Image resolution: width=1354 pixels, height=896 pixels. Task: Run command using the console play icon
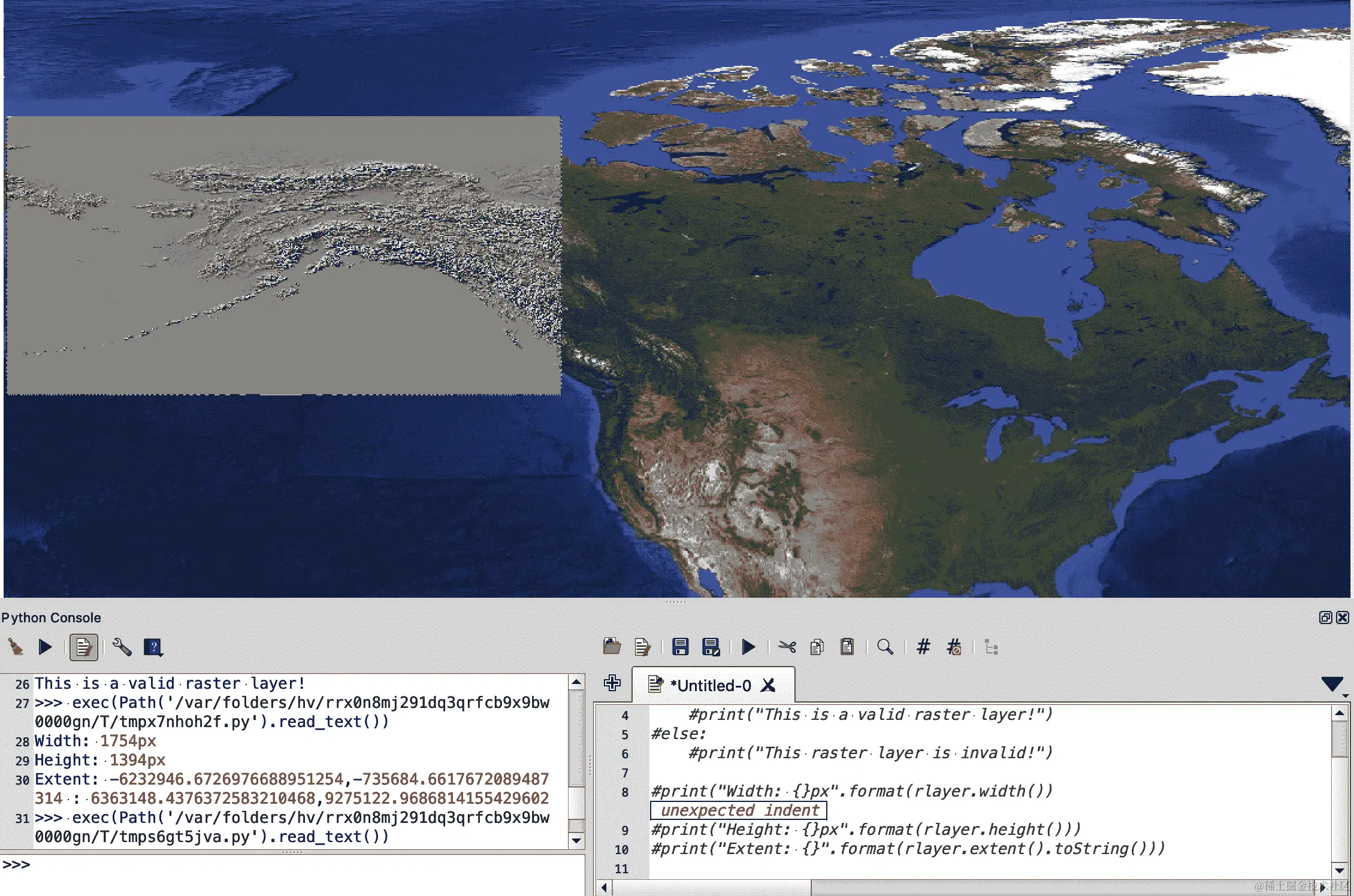click(x=45, y=647)
